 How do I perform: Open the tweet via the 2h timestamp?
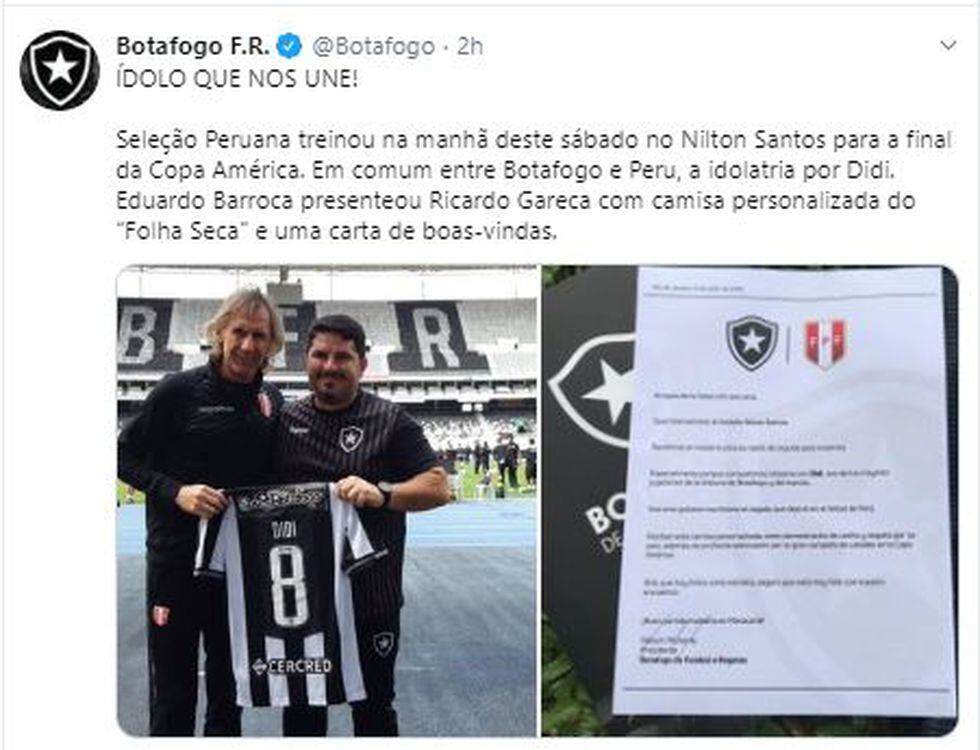click(x=470, y=46)
